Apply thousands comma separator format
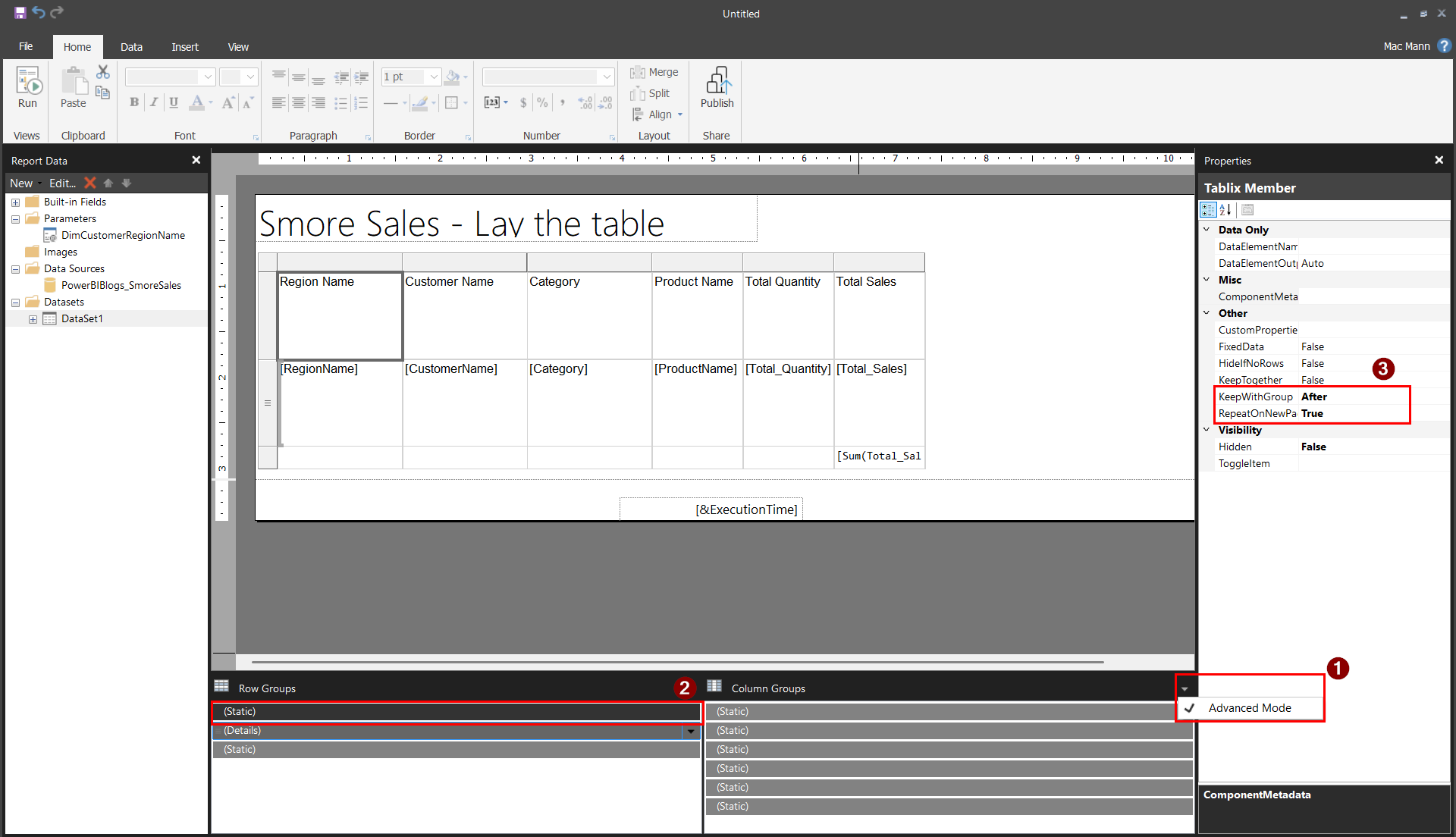The height and width of the screenshot is (837, 1456). point(562,102)
